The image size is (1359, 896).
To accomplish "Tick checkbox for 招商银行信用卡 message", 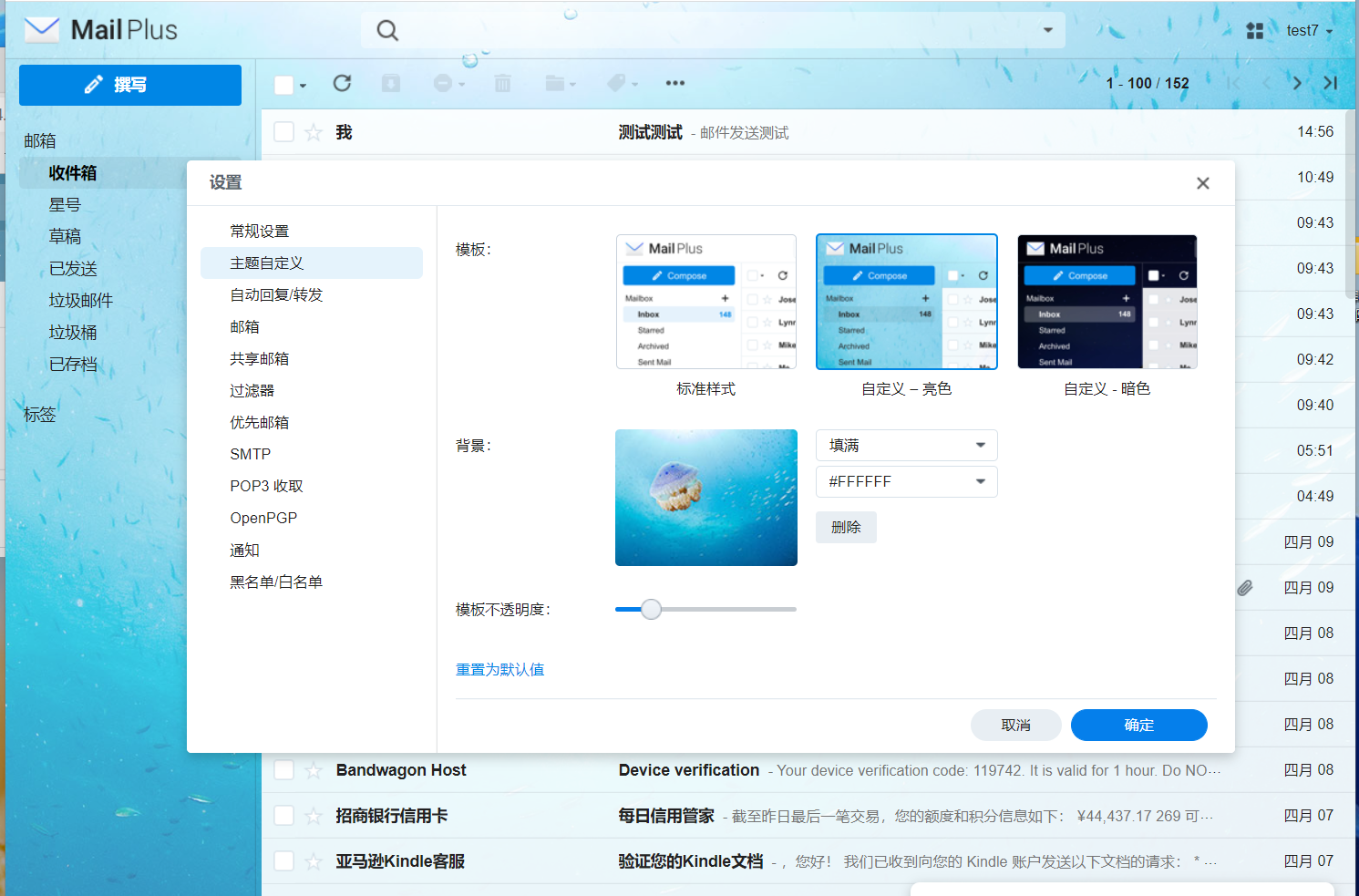I will point(284,816).
